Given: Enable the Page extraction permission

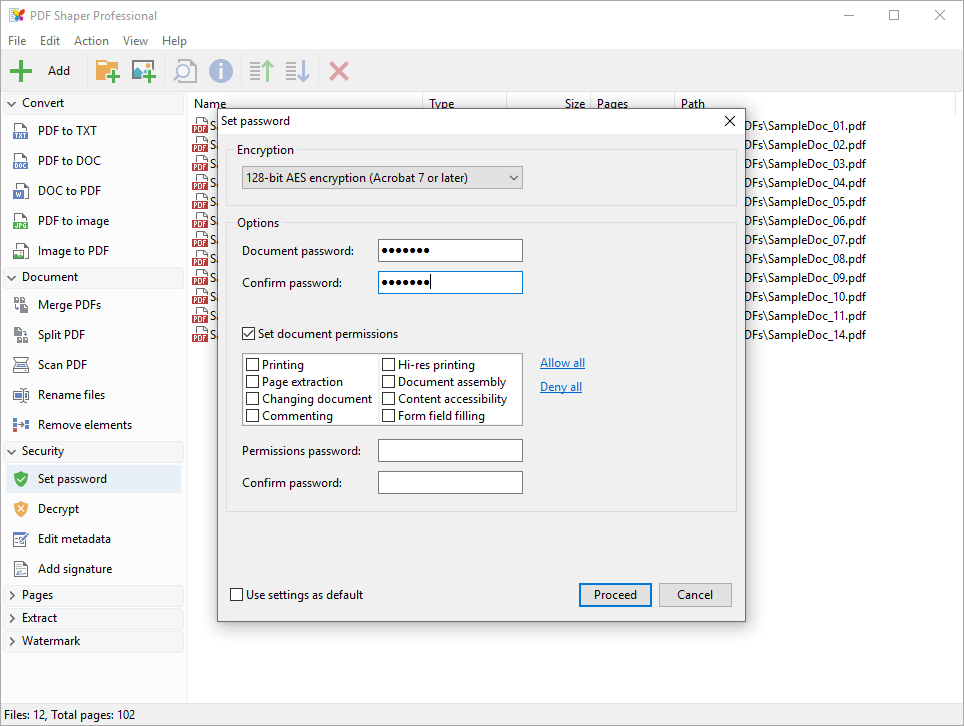Looking at the screenshot, I should pyautogui.click(x=252, y=382).
